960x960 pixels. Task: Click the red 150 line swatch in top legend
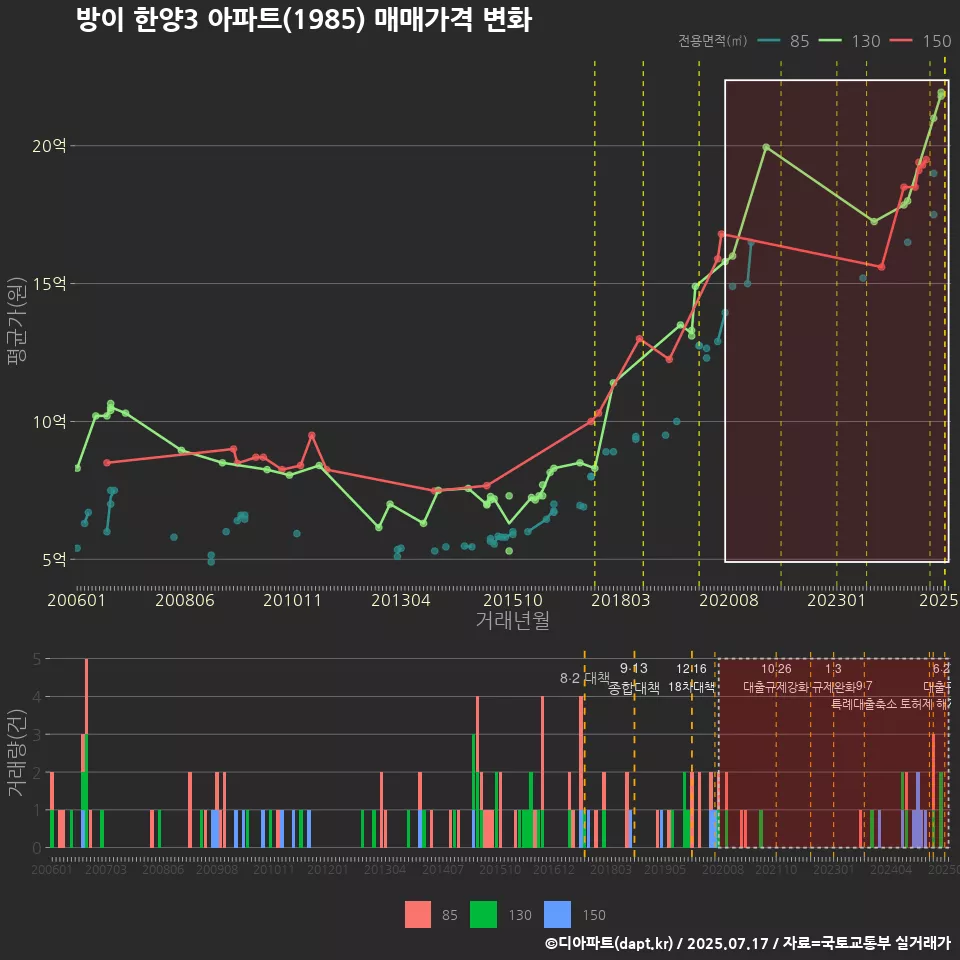pos(901,41)
